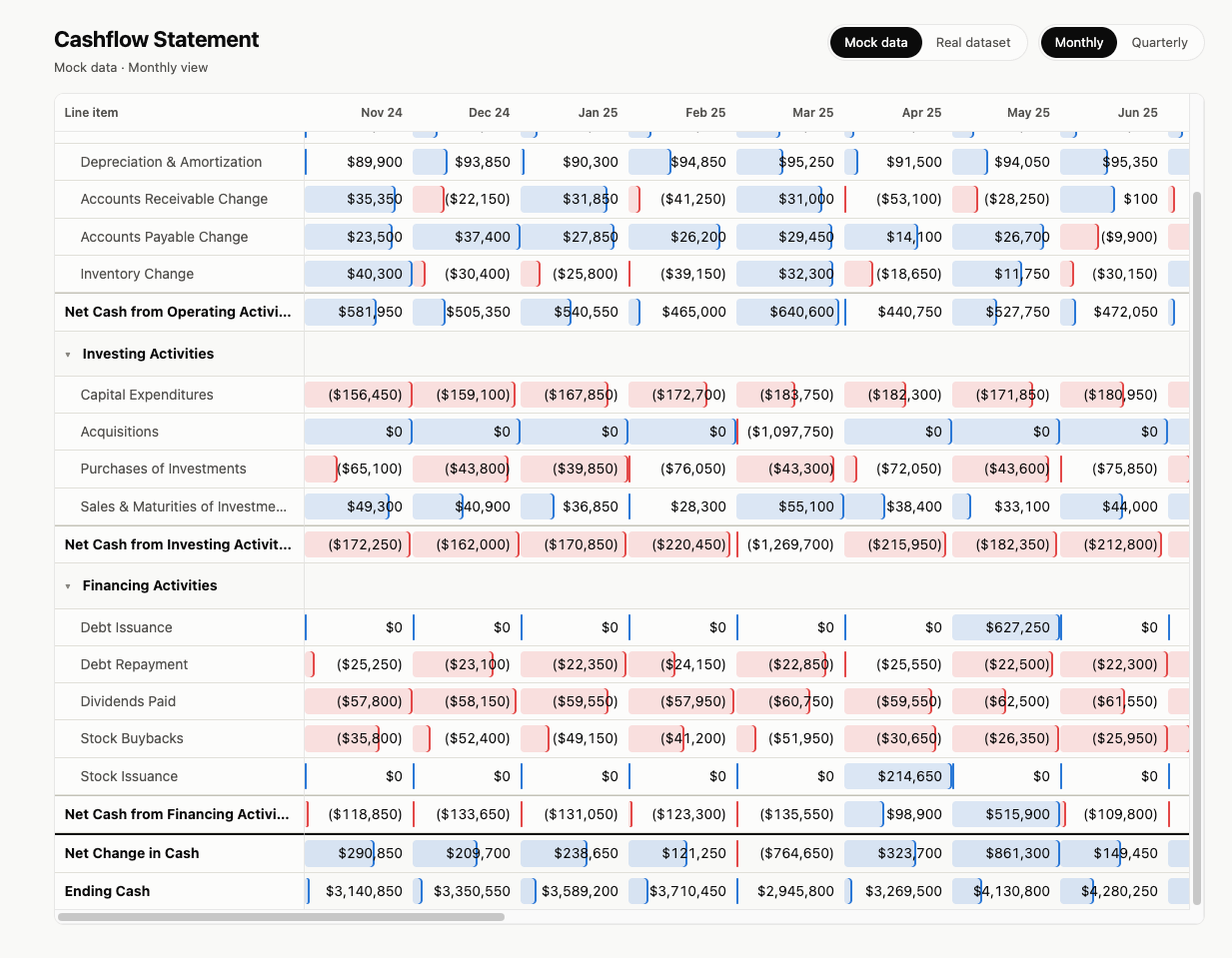This screenshot has width=1232, height=958.
Task: Switch to Mock data toggle
Action: pos(875,42)
